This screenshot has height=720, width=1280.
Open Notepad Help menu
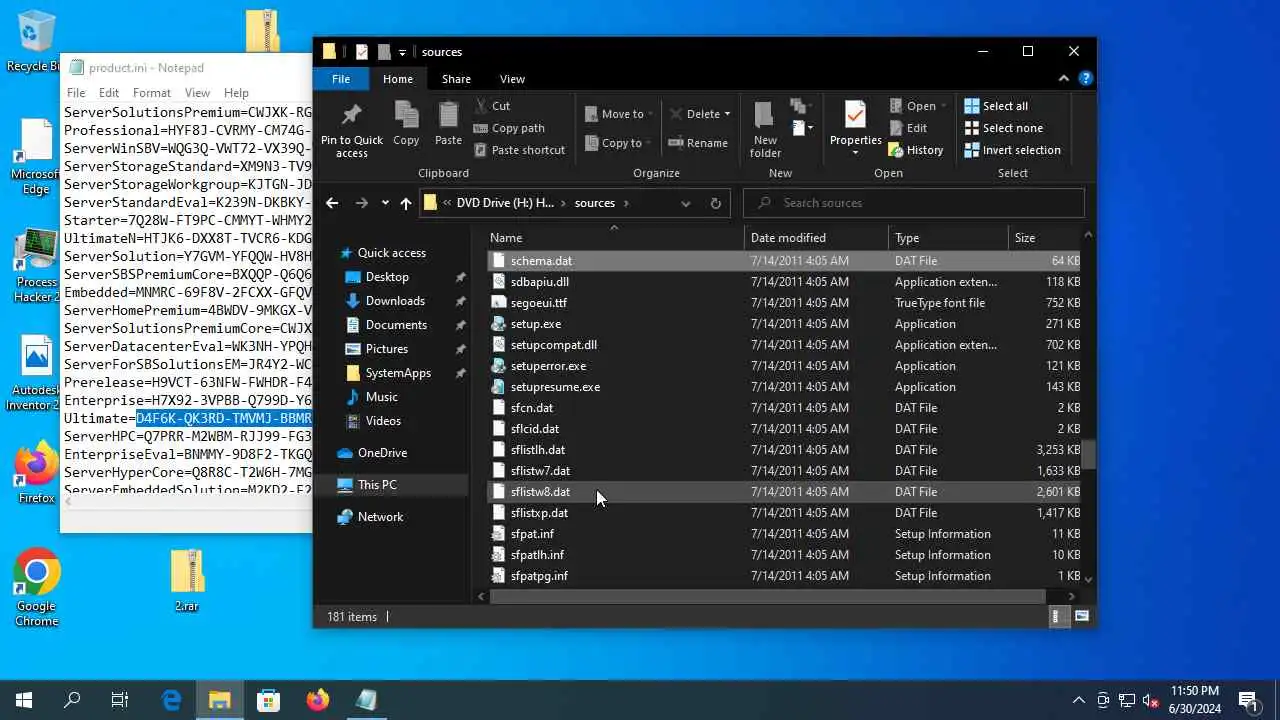236,93
